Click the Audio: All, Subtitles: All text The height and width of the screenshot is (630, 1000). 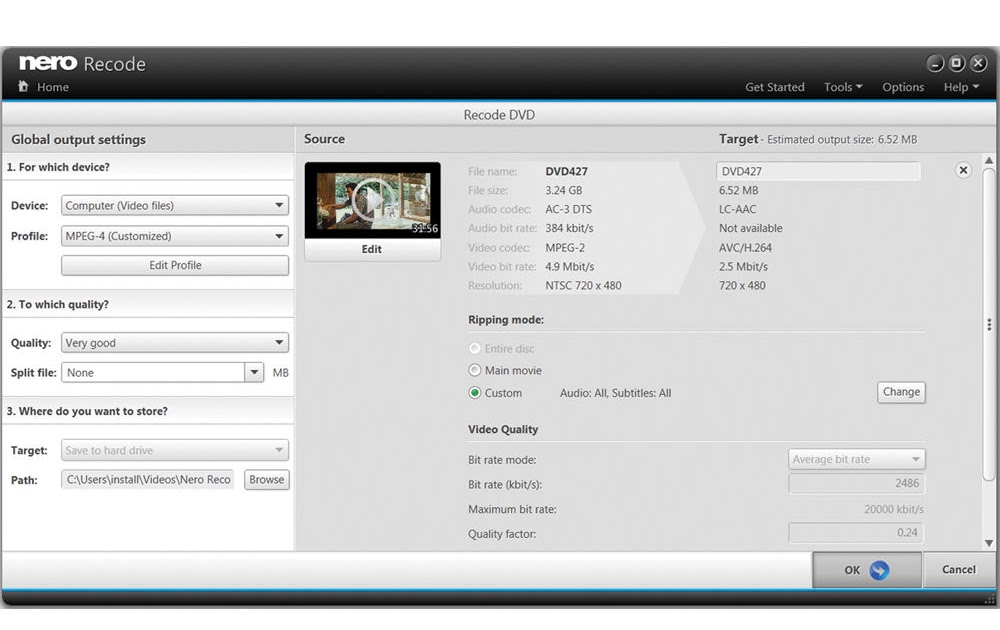(x=615, y=393)
